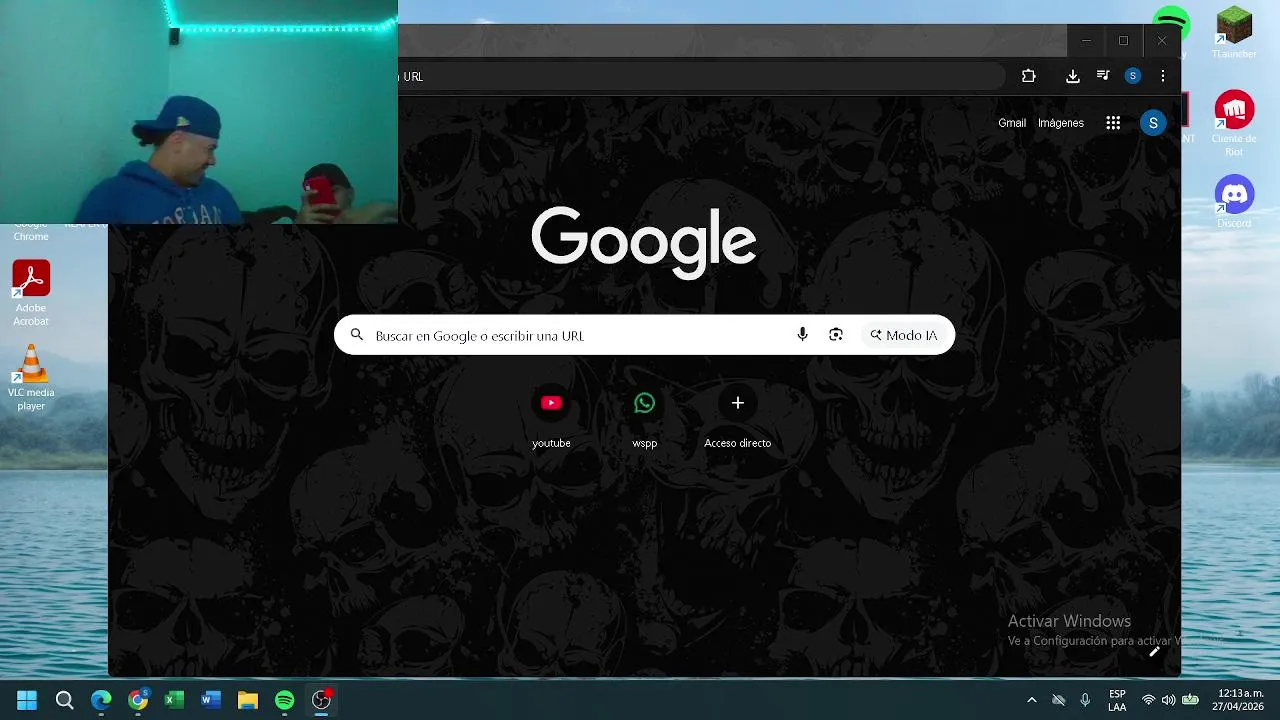Open Chrome's three-dot menu

[1162, 76]
